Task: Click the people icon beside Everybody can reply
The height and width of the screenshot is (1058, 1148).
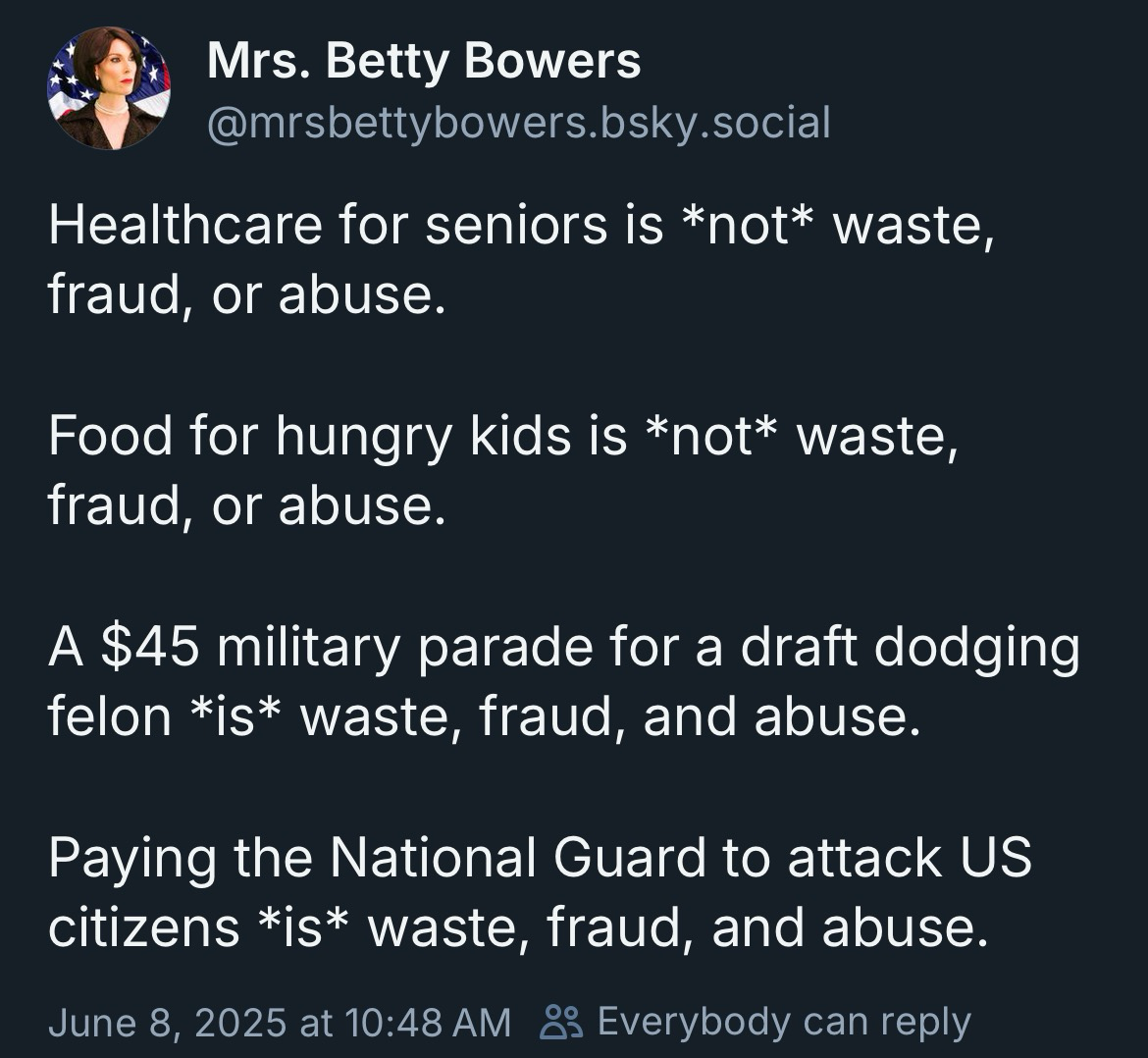Action: (561, 1022)
